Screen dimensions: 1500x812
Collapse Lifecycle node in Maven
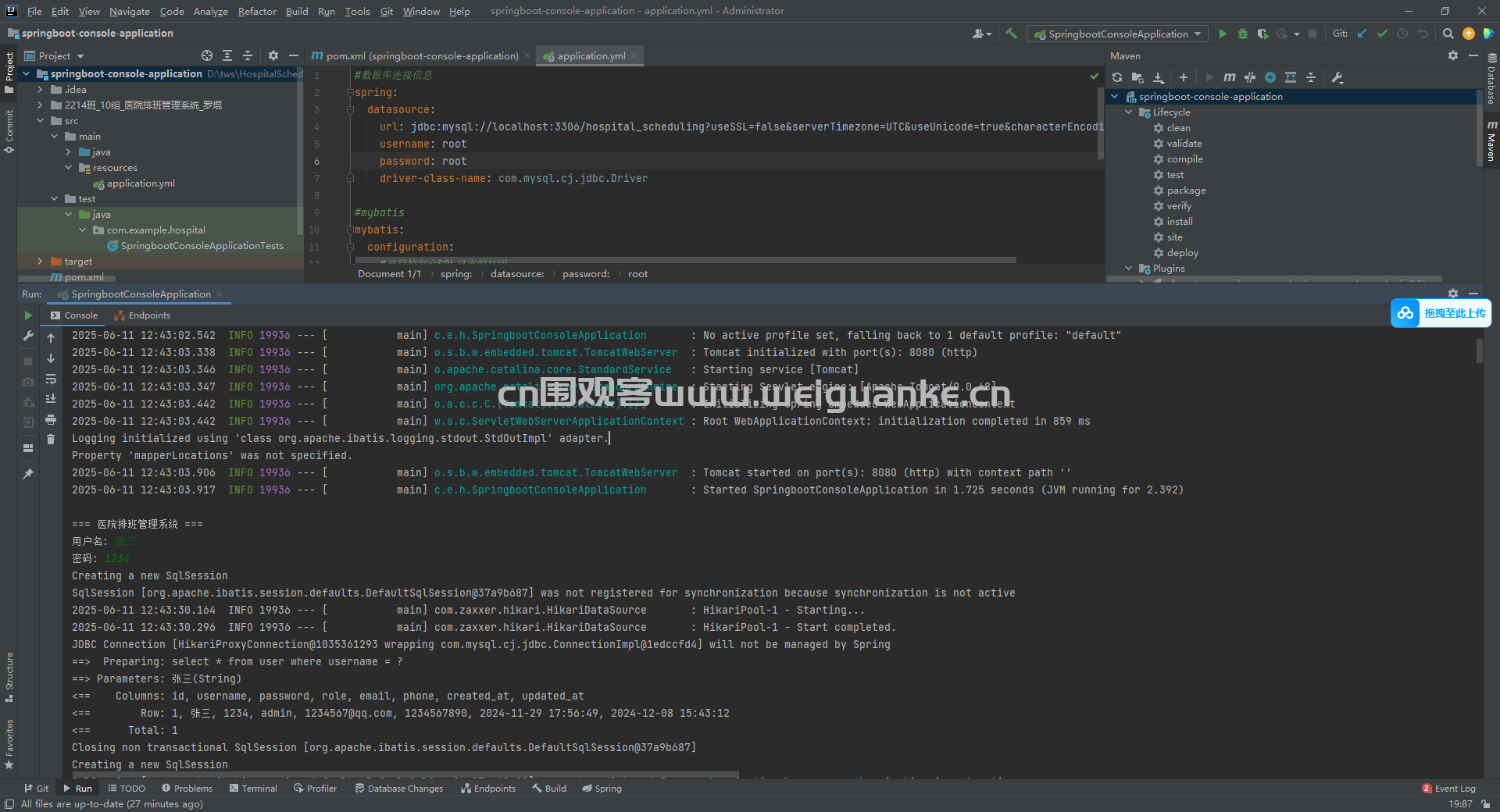[x=1129, y=112]
